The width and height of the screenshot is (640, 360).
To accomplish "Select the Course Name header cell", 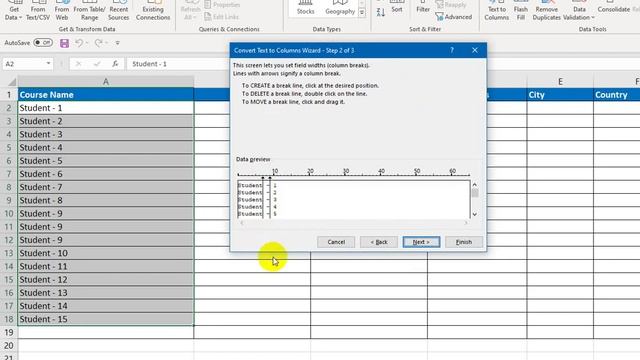I will point(106,95).
